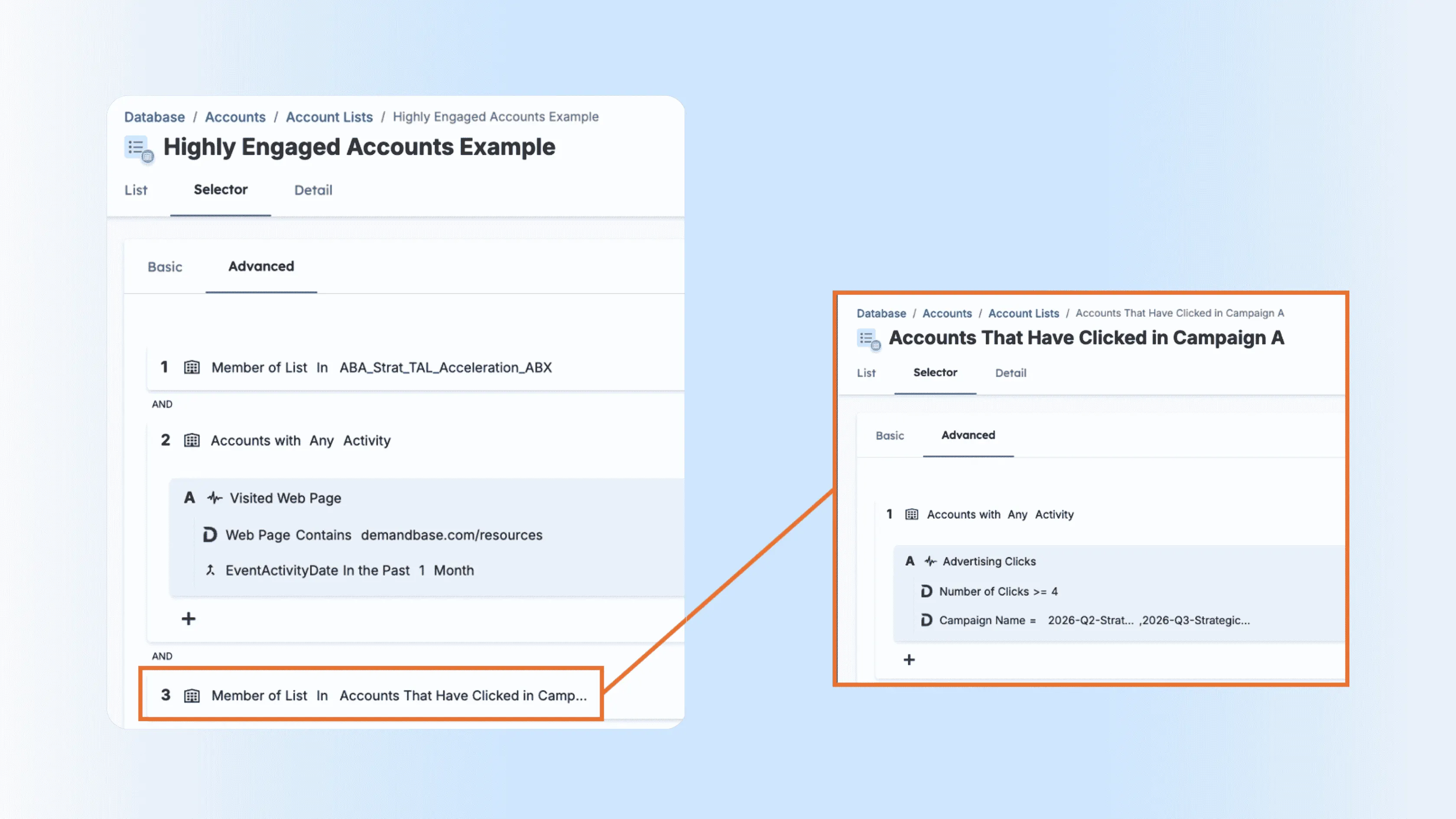Click 'Activity' in left panel row 2

coord(367,441)
